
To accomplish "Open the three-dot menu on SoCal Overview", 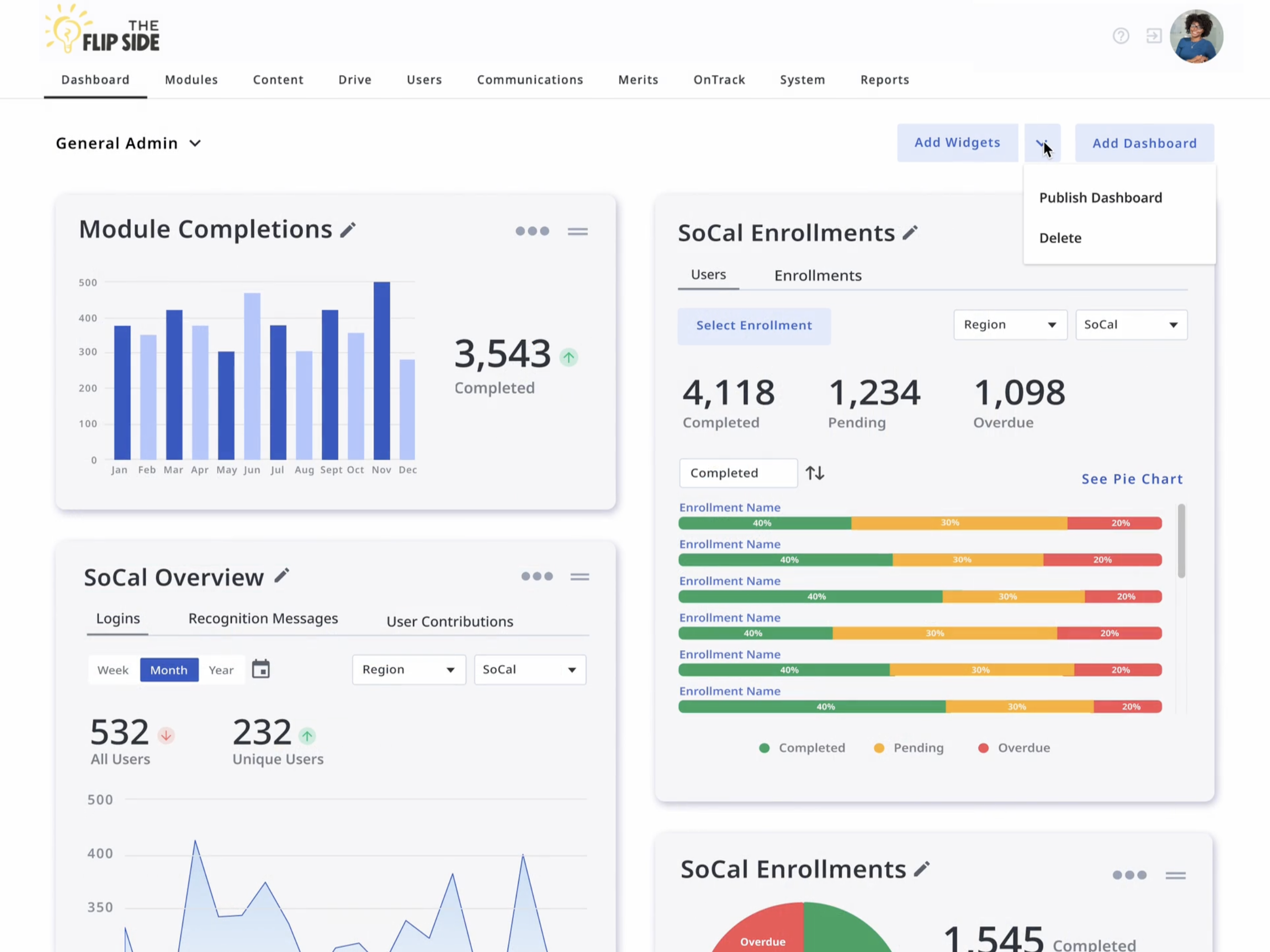I will tap(537, 577).
